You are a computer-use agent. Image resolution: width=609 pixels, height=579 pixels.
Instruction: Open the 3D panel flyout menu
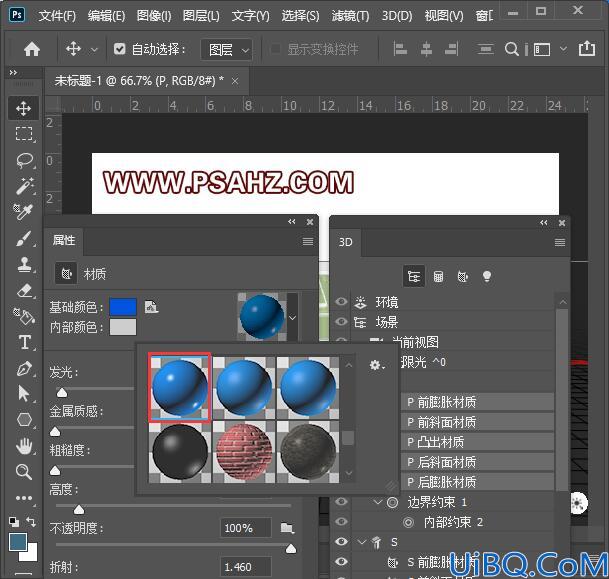pos(560,242)
